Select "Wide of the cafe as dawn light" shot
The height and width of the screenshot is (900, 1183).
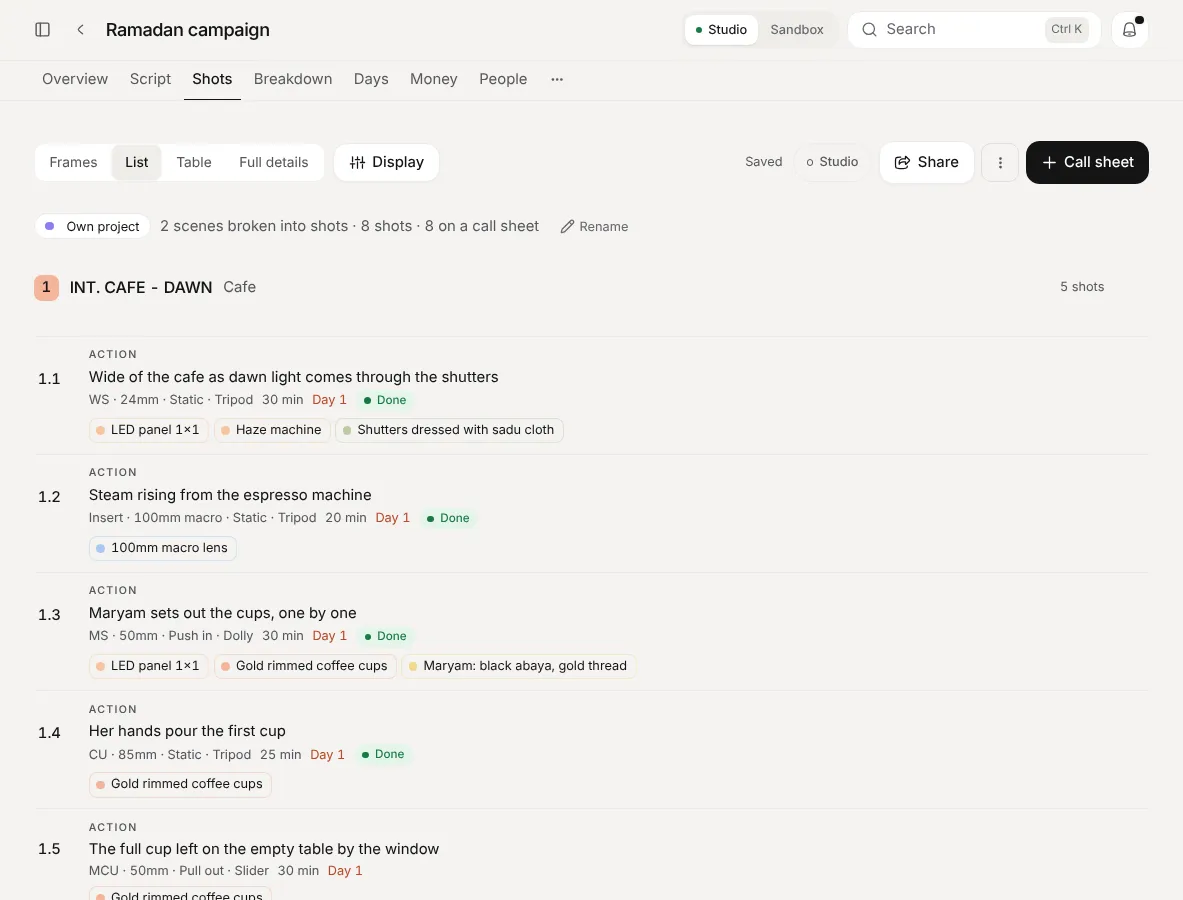point(293,377)
